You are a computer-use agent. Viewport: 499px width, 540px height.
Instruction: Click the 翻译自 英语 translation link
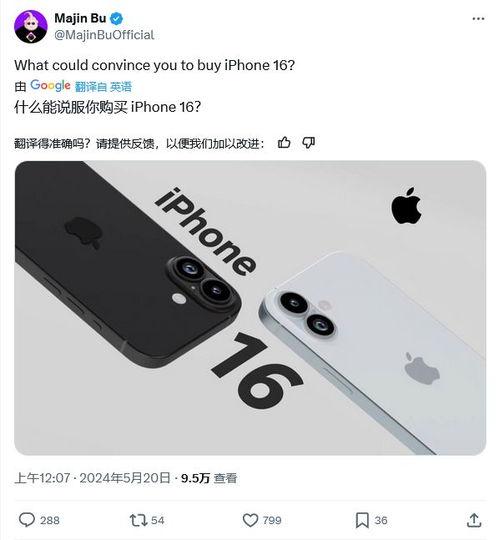click(x=103, y=86)
